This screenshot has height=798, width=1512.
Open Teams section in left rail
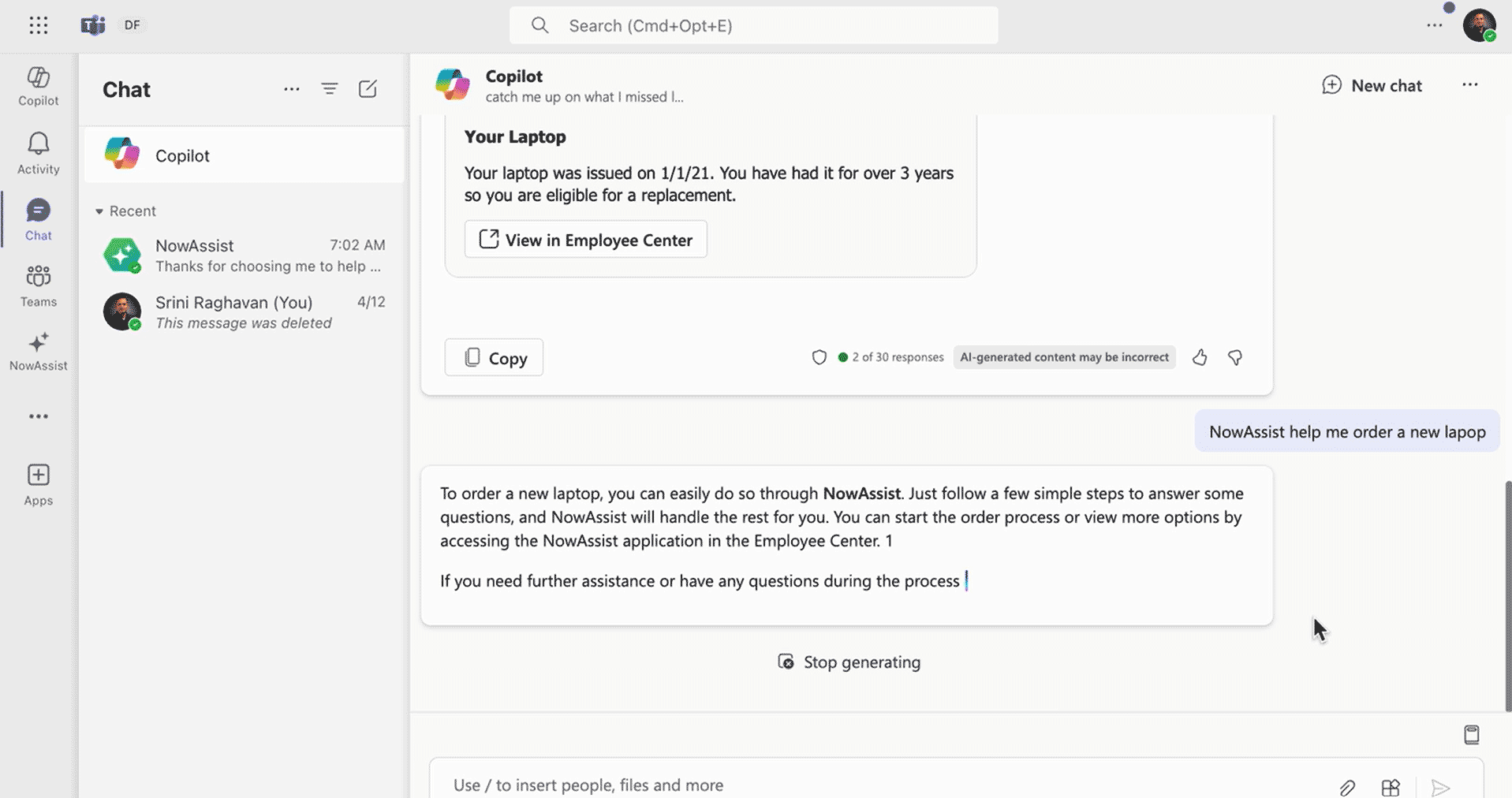coord(39,285)
